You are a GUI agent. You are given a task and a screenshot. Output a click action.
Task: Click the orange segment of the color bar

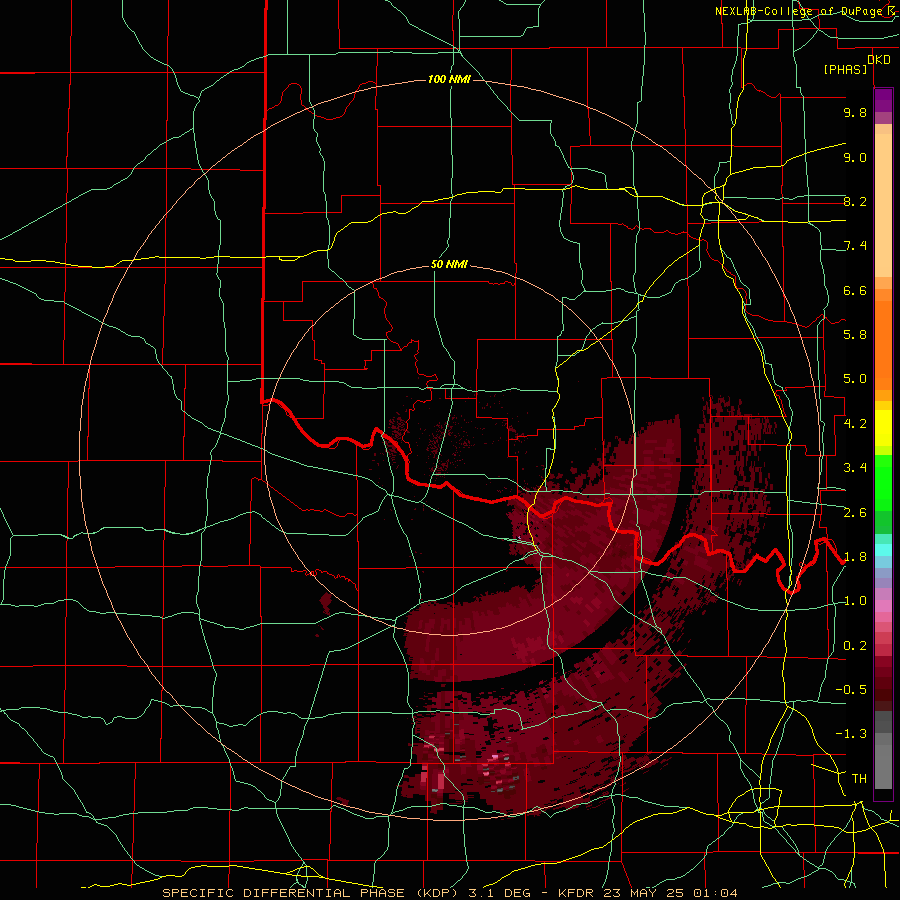click(x=883, y=346)
